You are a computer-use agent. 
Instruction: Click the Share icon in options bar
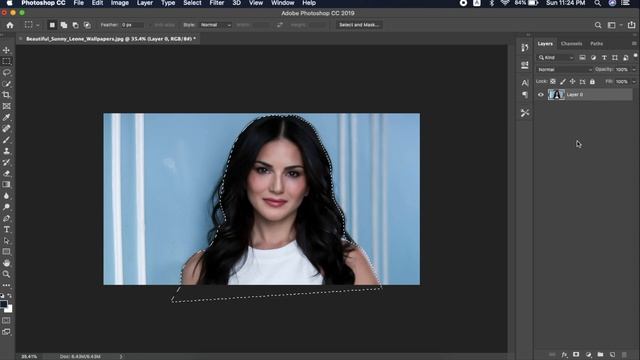(x=631, y=25)
